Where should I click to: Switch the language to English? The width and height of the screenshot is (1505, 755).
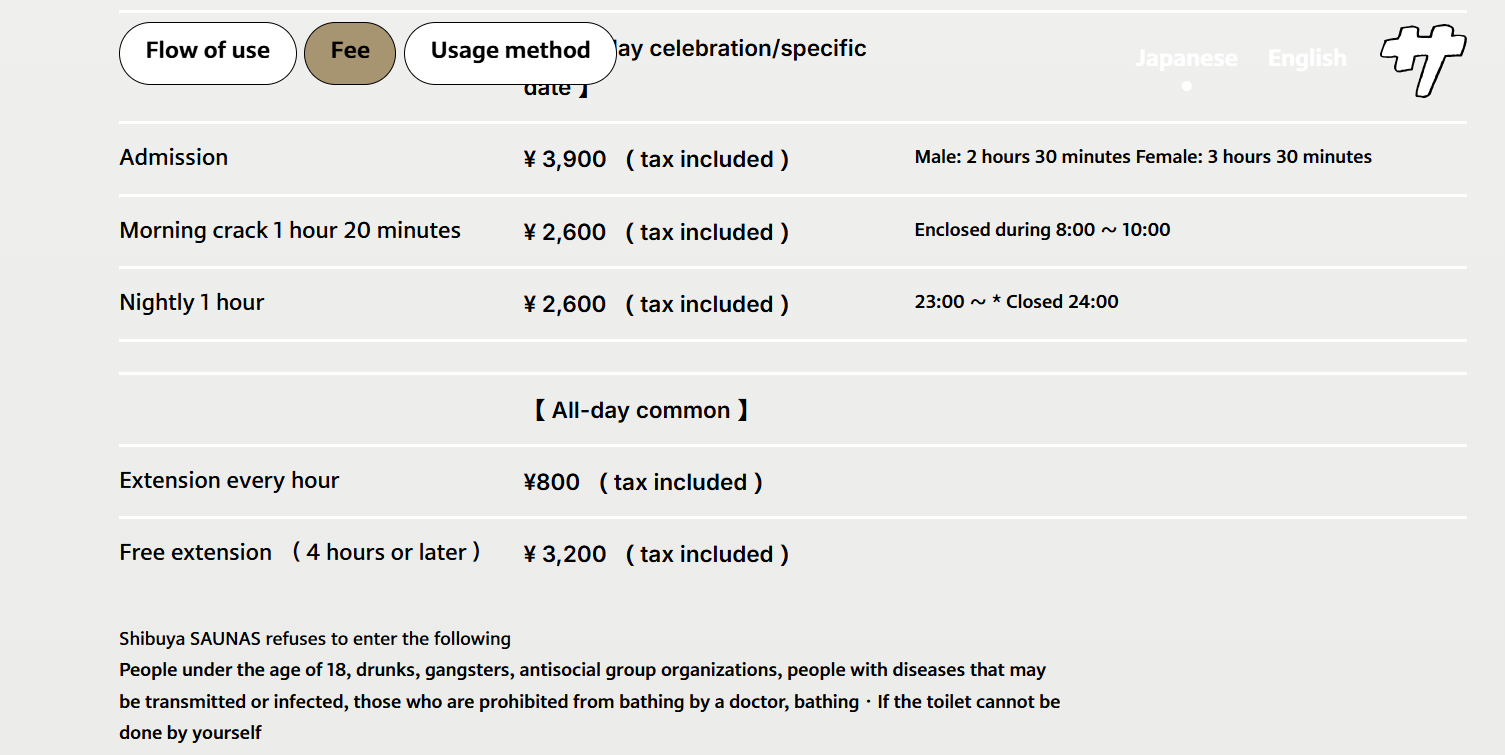point(1307,58)
